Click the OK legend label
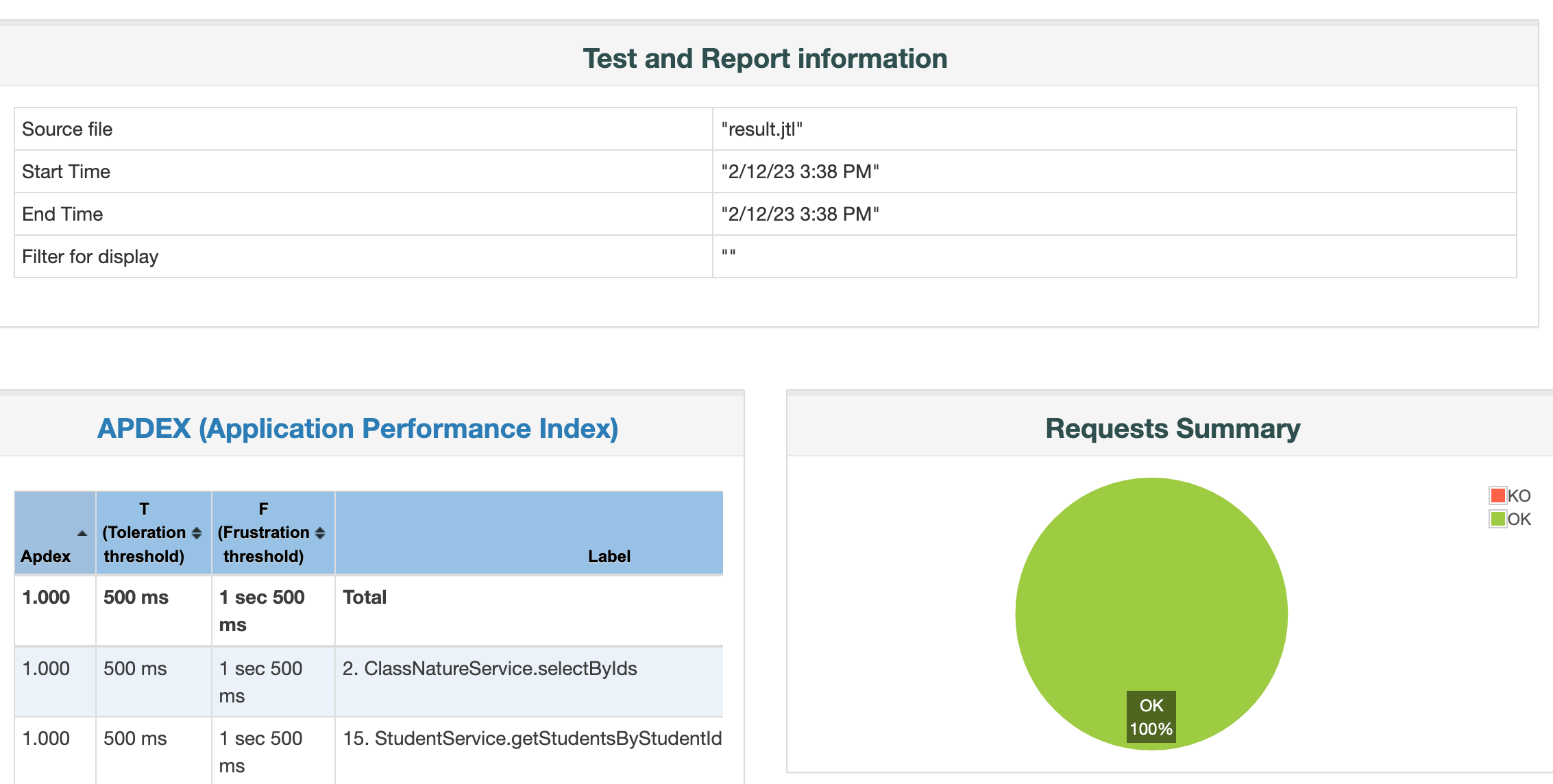The image size is (1553, 784). pyautogui.click(x=1519, y=519)
